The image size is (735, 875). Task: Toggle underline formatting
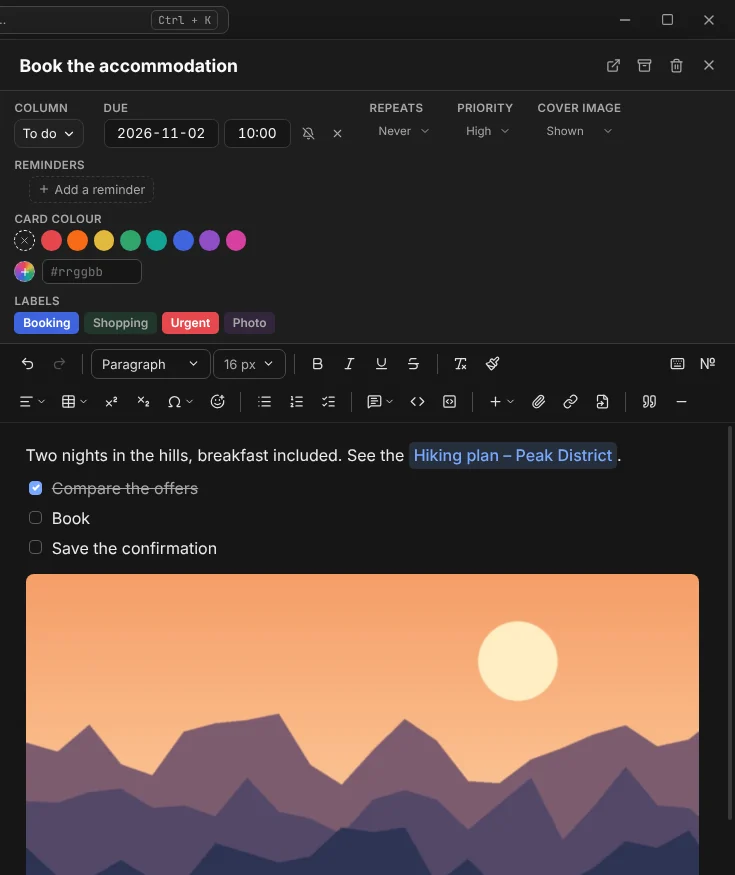point(381,364)
